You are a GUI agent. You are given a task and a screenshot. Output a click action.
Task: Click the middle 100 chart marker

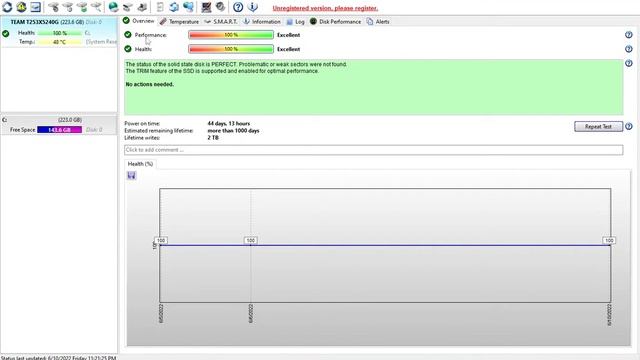pos(250,240)
